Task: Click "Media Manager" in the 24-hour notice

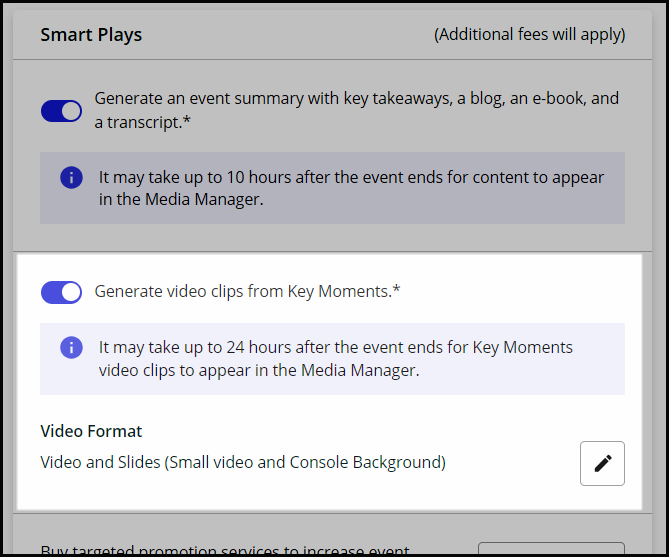Action: click(x=363, y=370)
